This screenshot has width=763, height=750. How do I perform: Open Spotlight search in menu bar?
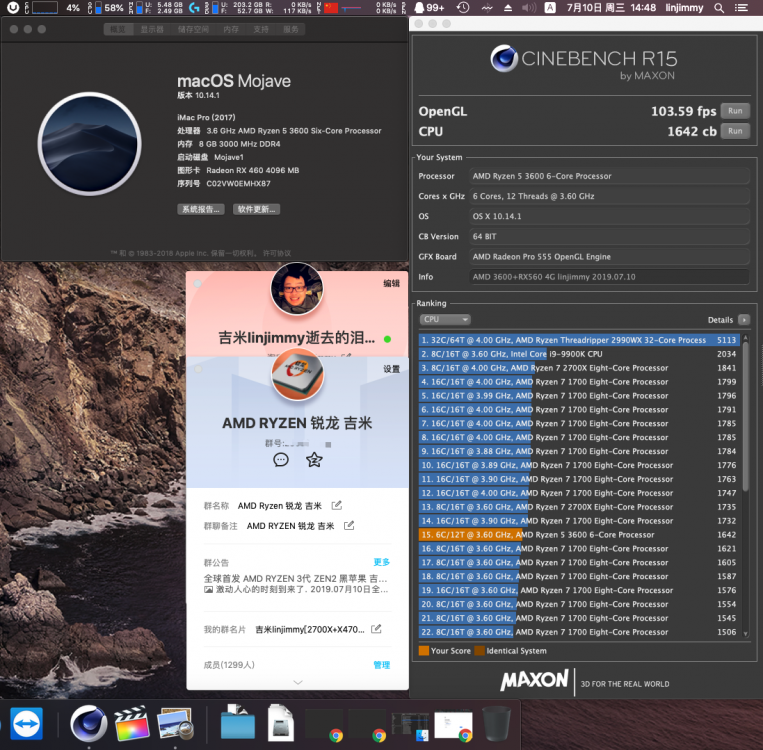click(x=719, y=8)
